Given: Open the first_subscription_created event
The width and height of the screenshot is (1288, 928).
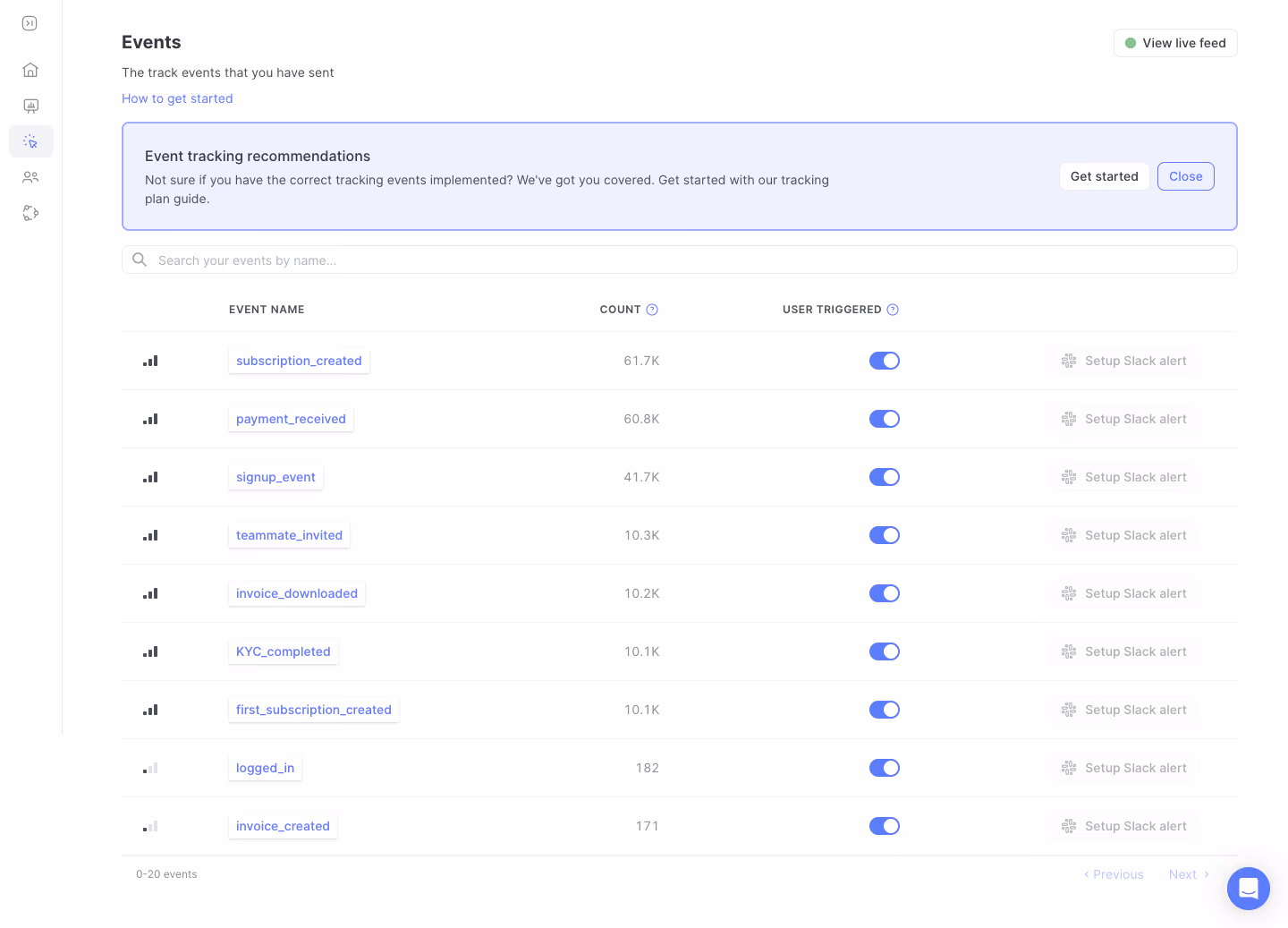Looking at the screenshot, I should pos(314,710).
